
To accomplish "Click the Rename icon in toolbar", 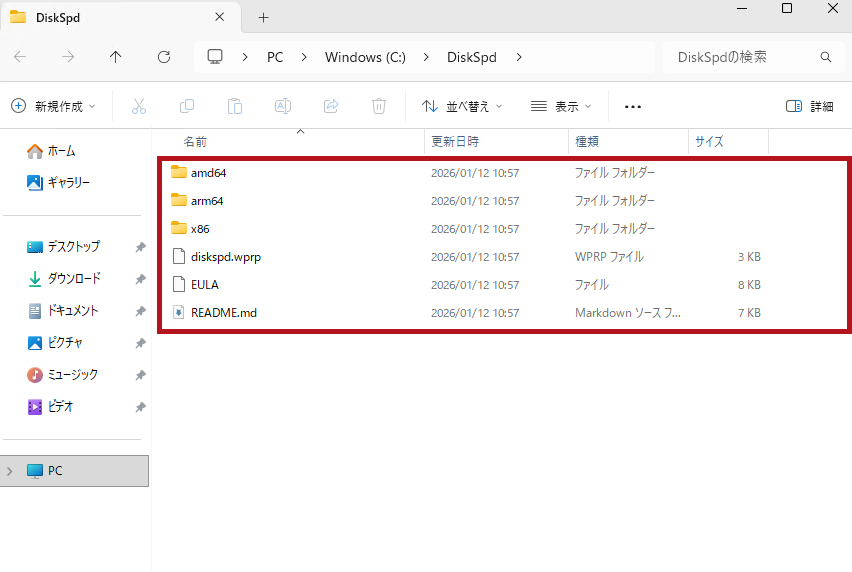I will point(283,106).
